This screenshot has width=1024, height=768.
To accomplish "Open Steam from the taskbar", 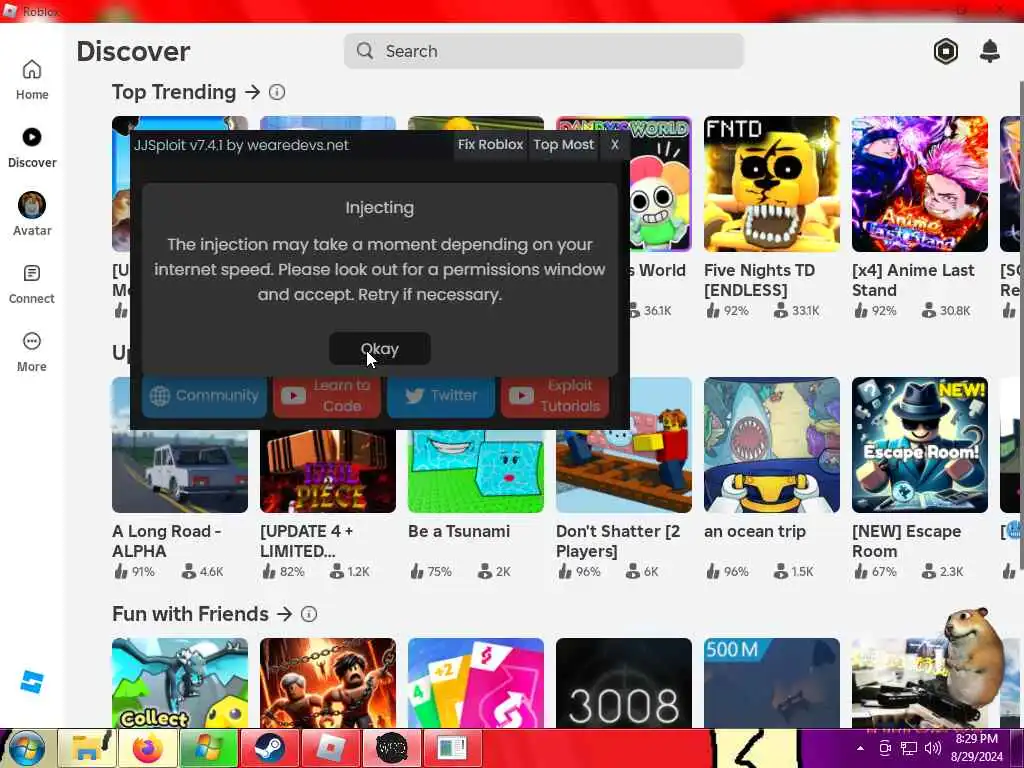I will [269, 748].
